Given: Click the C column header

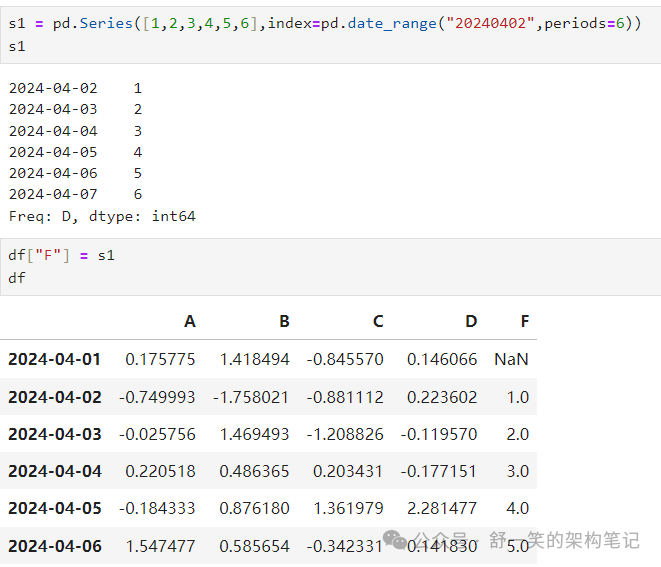Looking at the screenshot, I should 378,321.
